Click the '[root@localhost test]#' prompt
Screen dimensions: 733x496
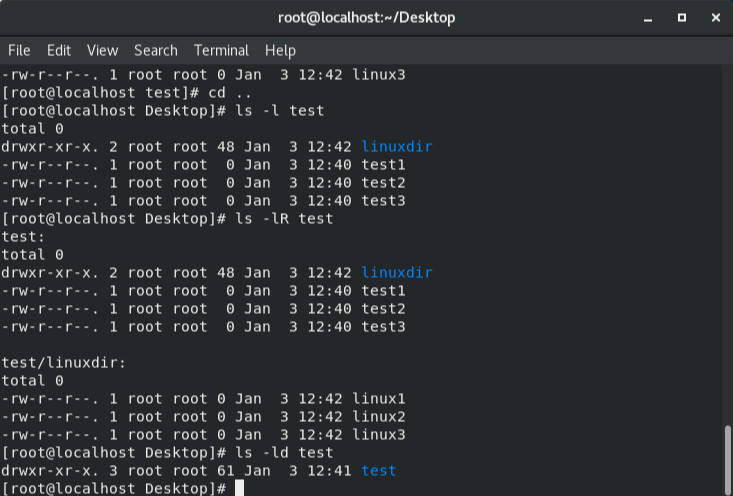pos(101,93)
